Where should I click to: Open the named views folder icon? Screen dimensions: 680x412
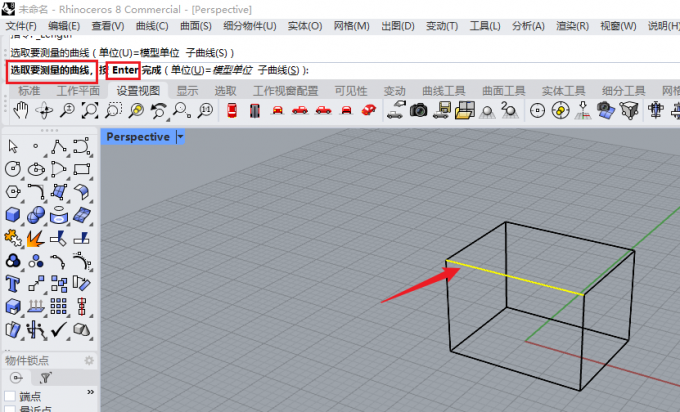click(x=464, y=110)
